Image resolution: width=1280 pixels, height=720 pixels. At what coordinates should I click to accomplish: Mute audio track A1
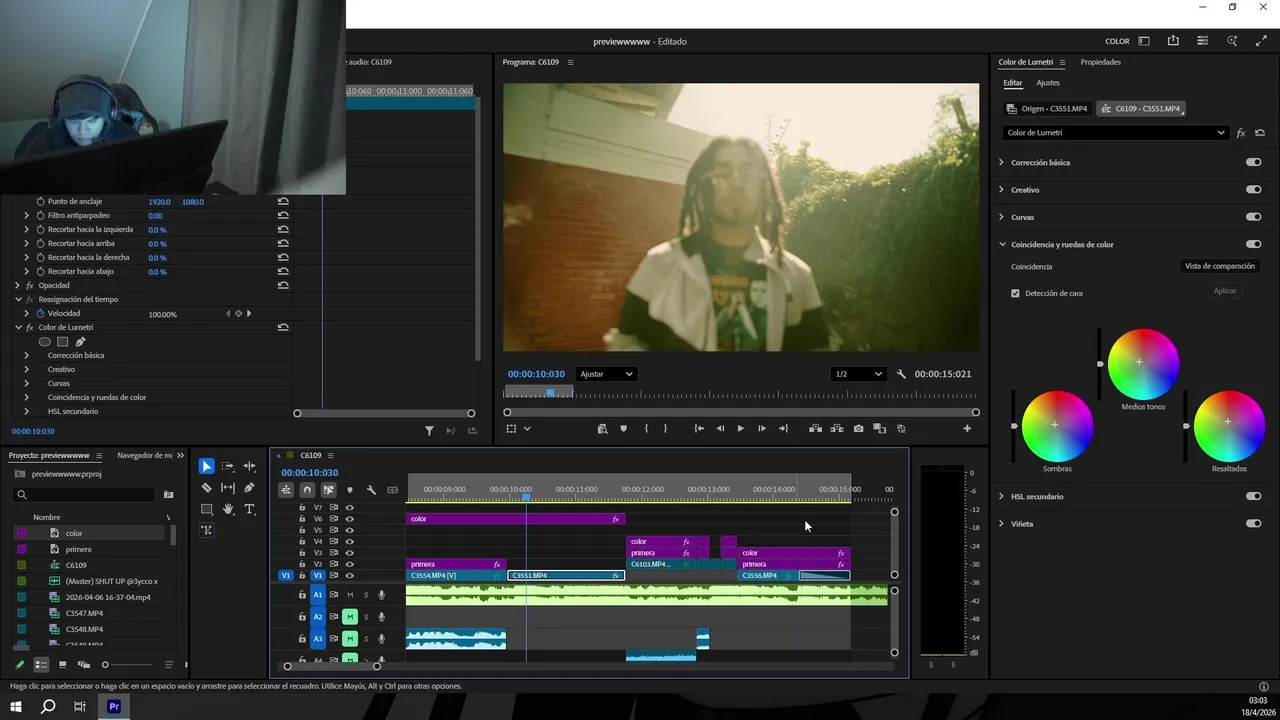point(350,595)
